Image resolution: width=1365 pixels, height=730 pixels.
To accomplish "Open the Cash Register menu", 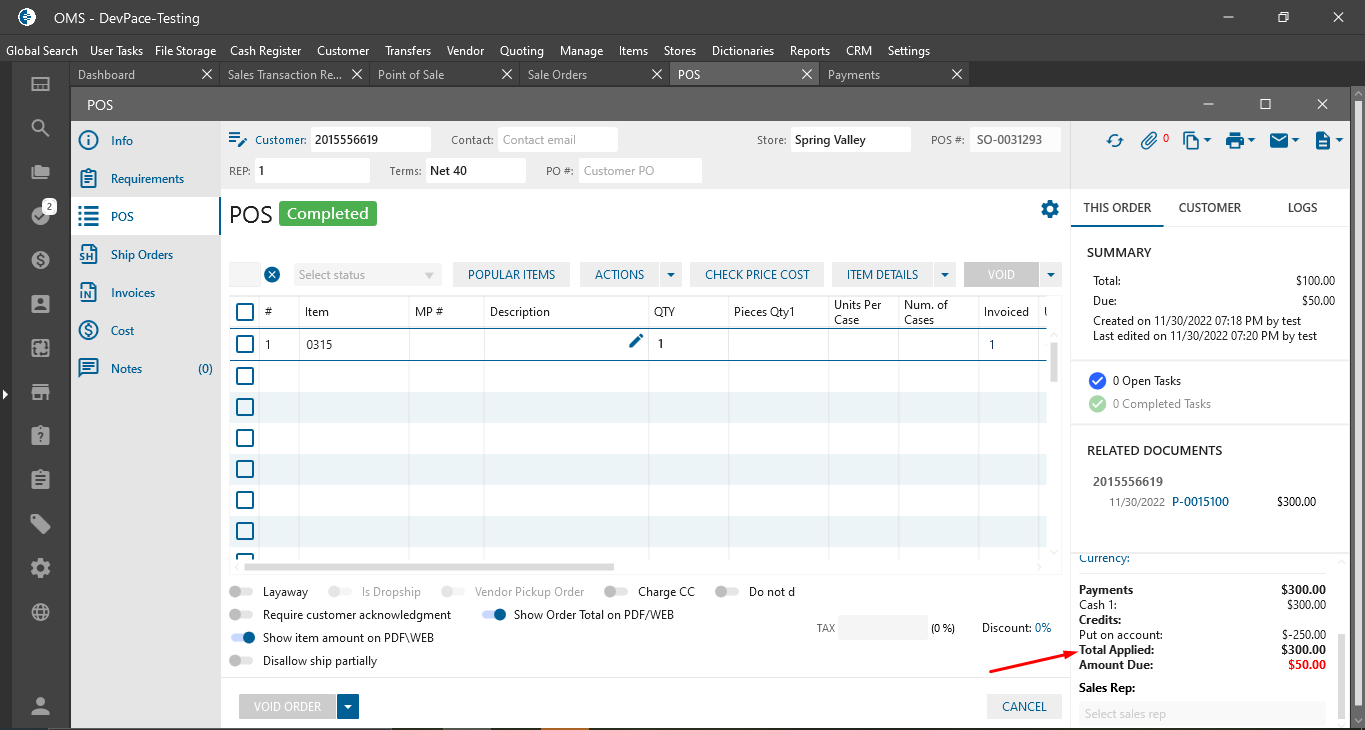I will 265,51.
